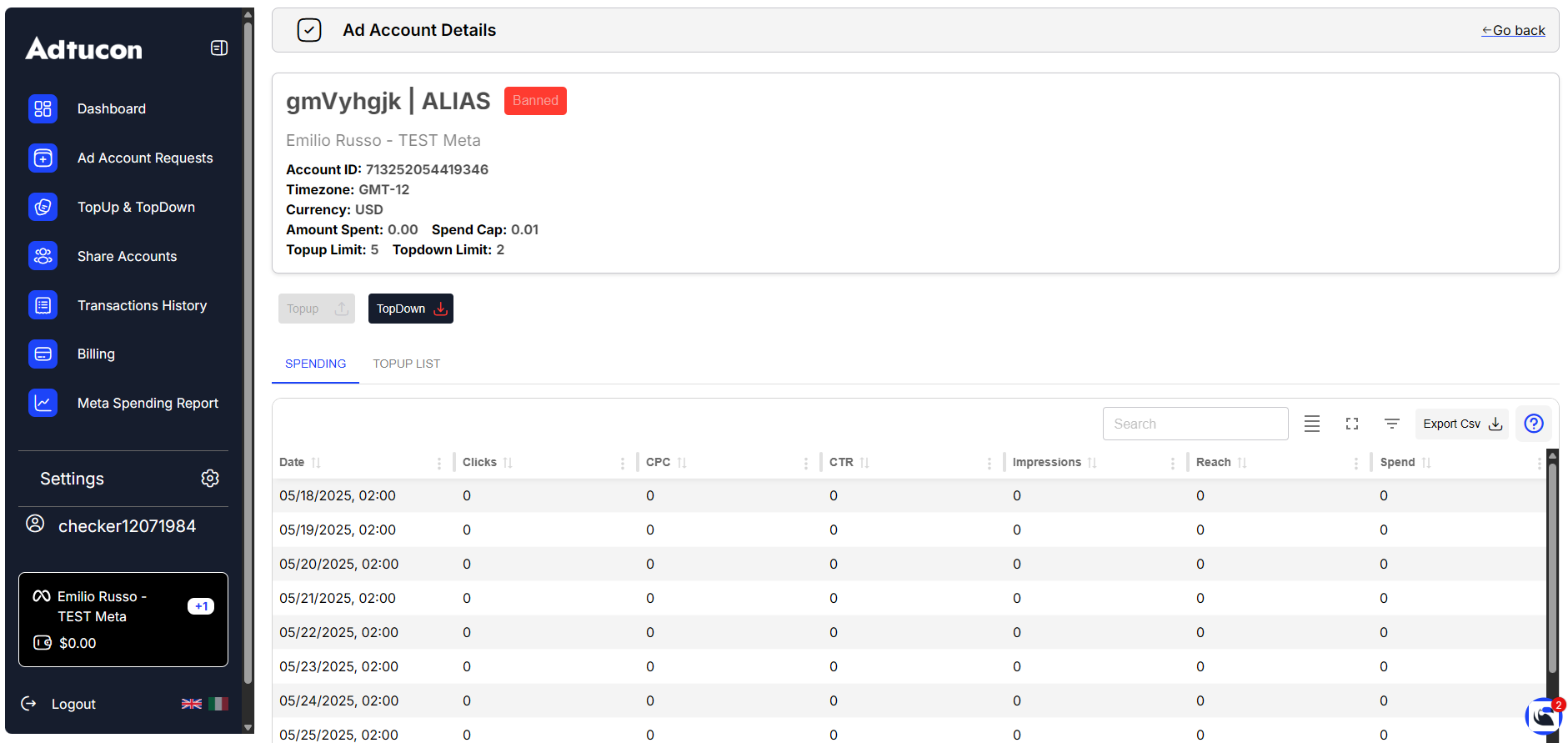Export table with Export Csv button
The height and width of the screenshot is (743, 1568).
coord(1462,424)
